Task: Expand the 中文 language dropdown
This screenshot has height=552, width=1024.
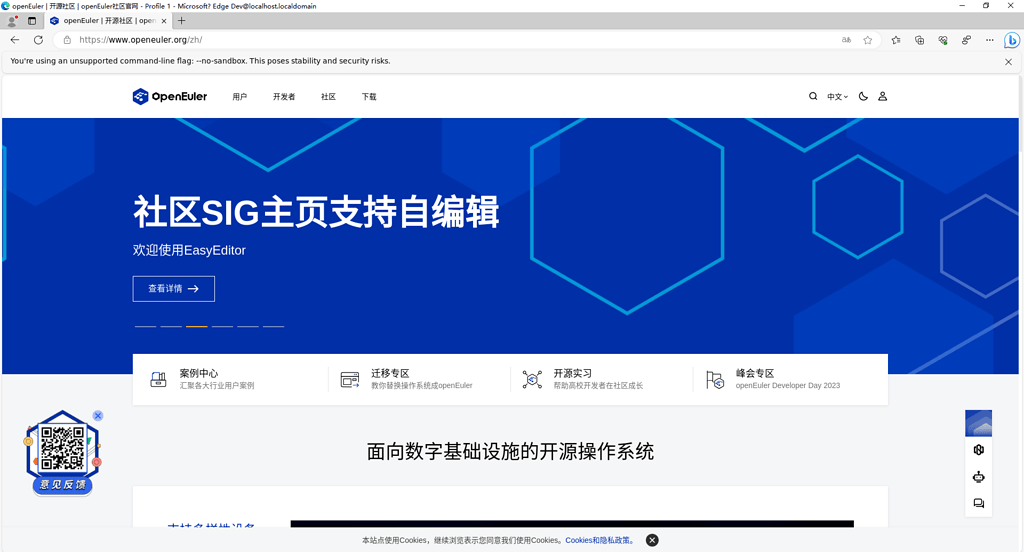Action: 837,97
